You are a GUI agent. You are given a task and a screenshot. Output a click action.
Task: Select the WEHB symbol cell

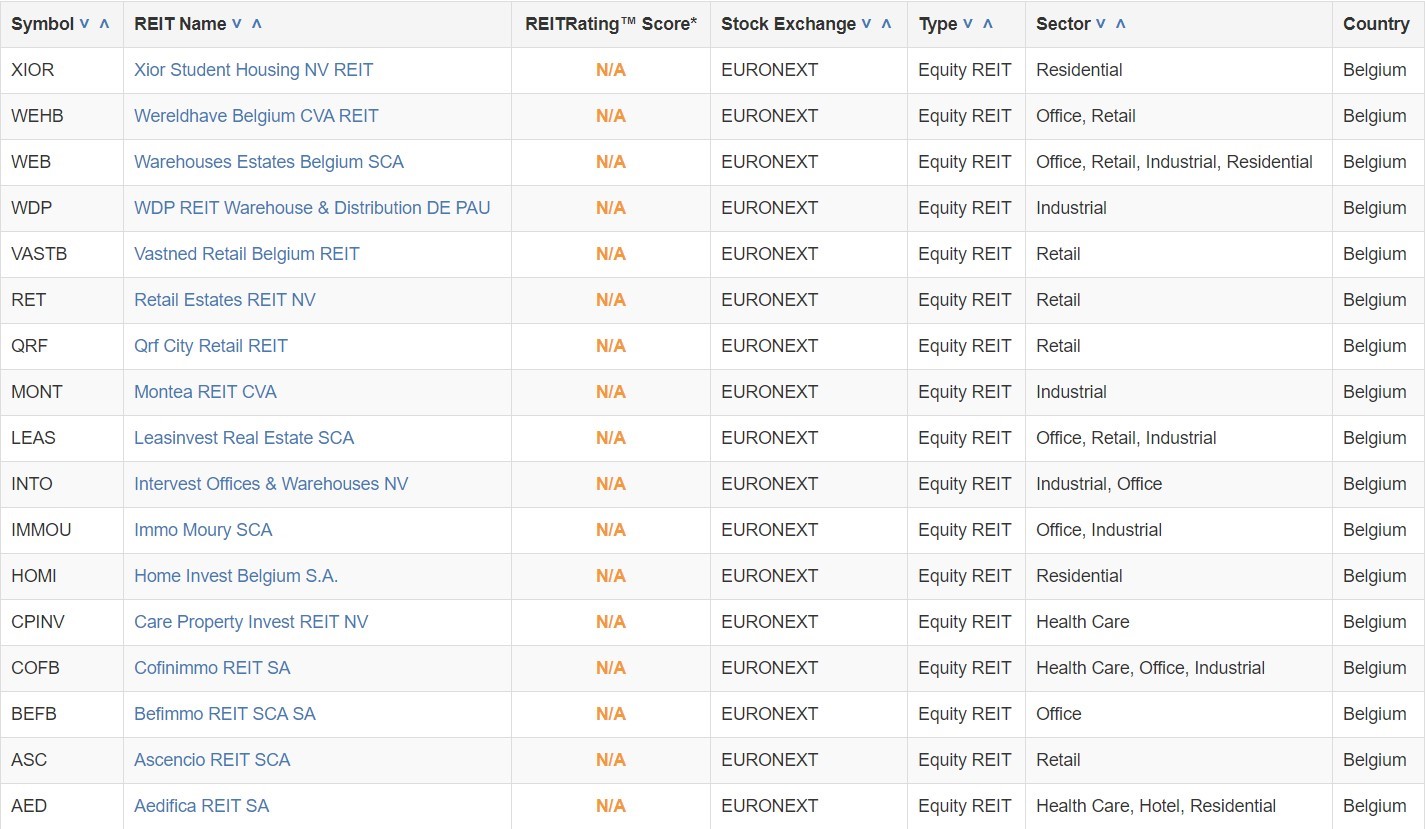pos(62,116)
